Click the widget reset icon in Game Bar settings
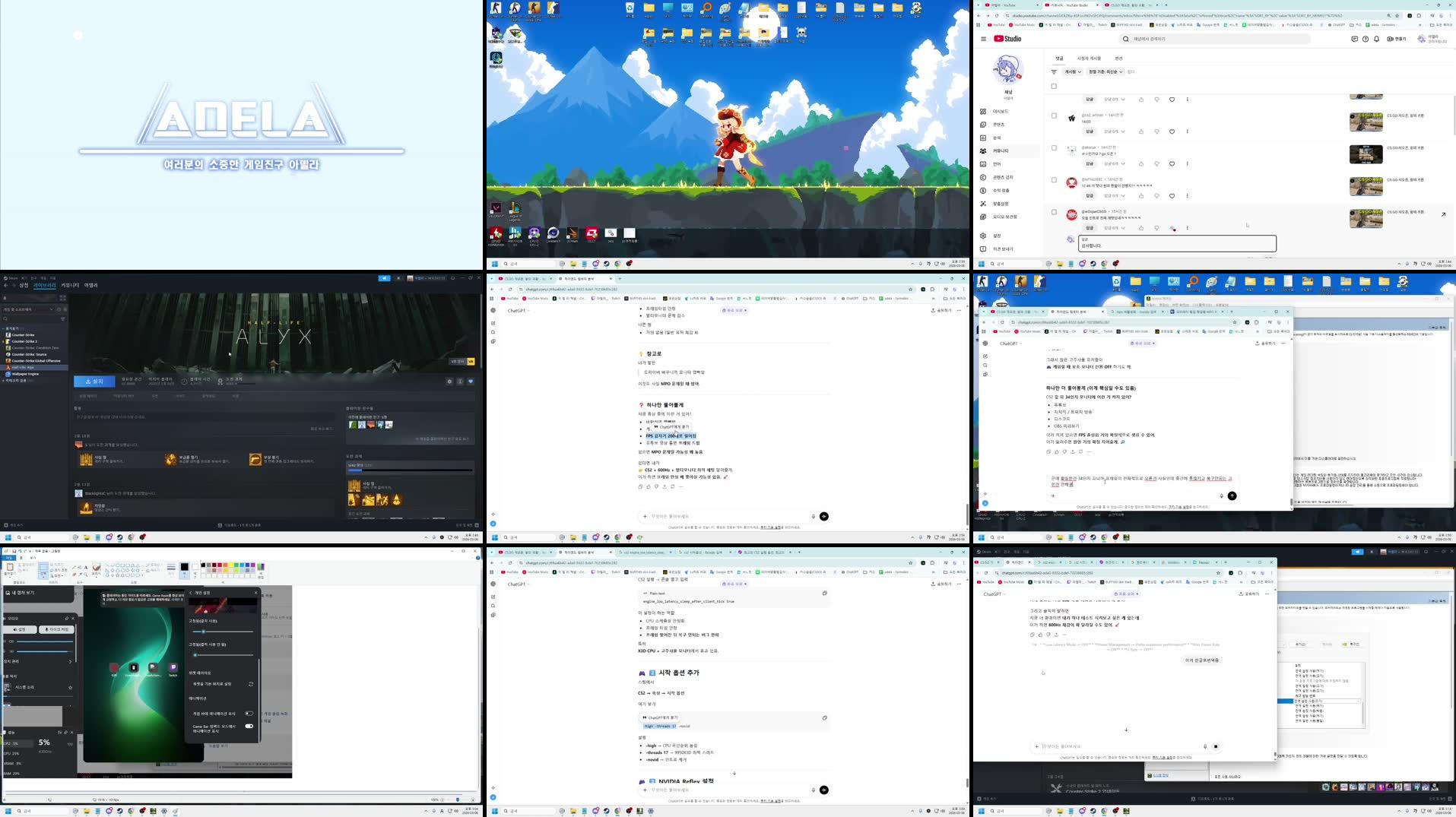 tap(250, 684)
